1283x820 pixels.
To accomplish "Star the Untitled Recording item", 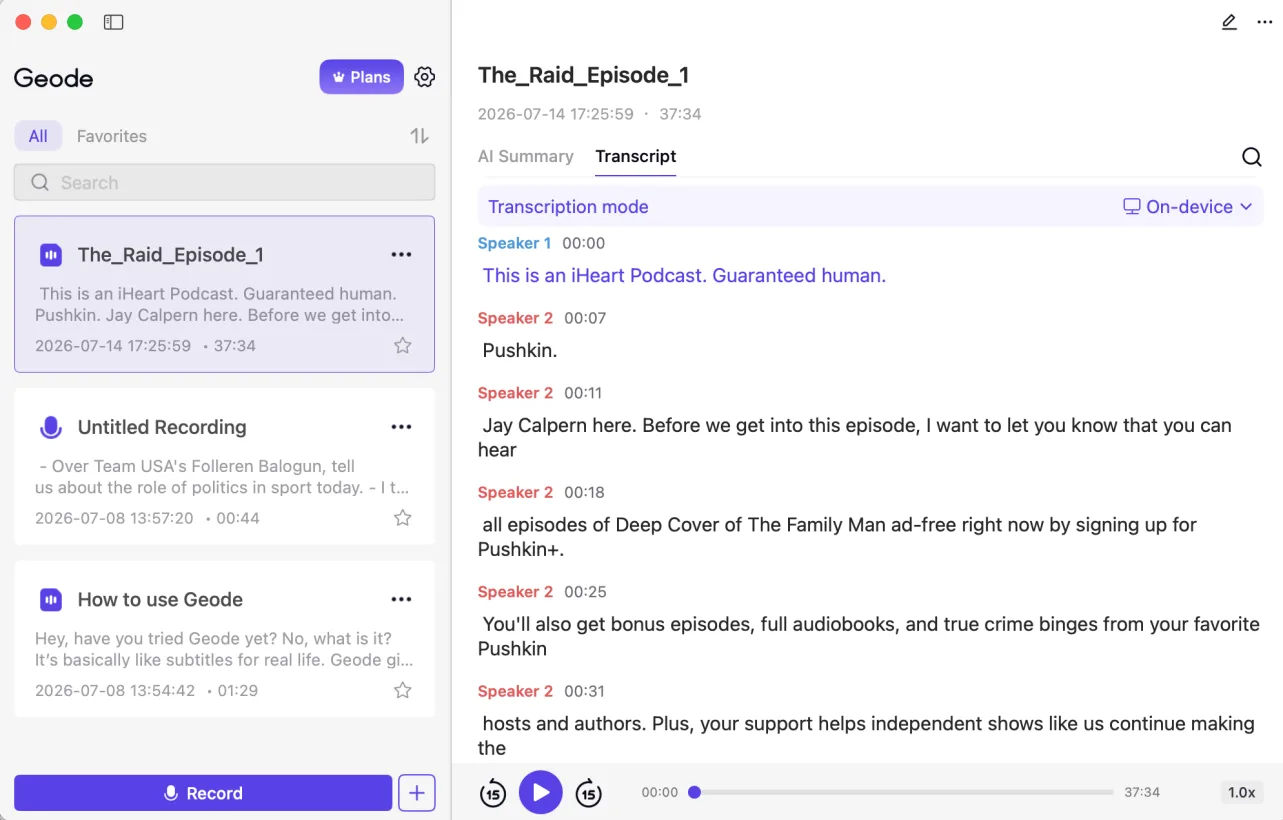I will tap(403, 518).
